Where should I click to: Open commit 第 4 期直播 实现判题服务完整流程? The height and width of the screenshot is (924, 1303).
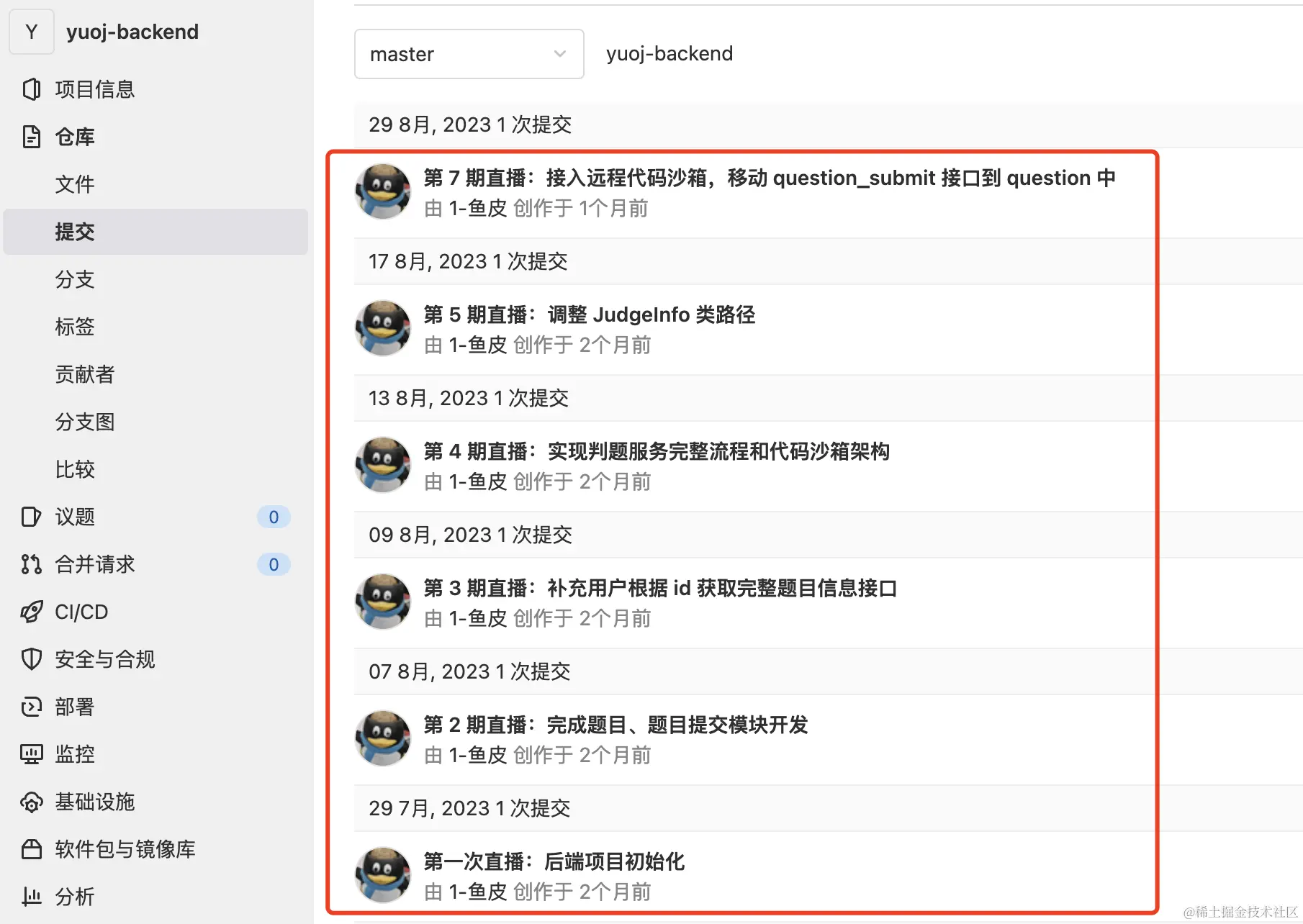pos(657,451)
